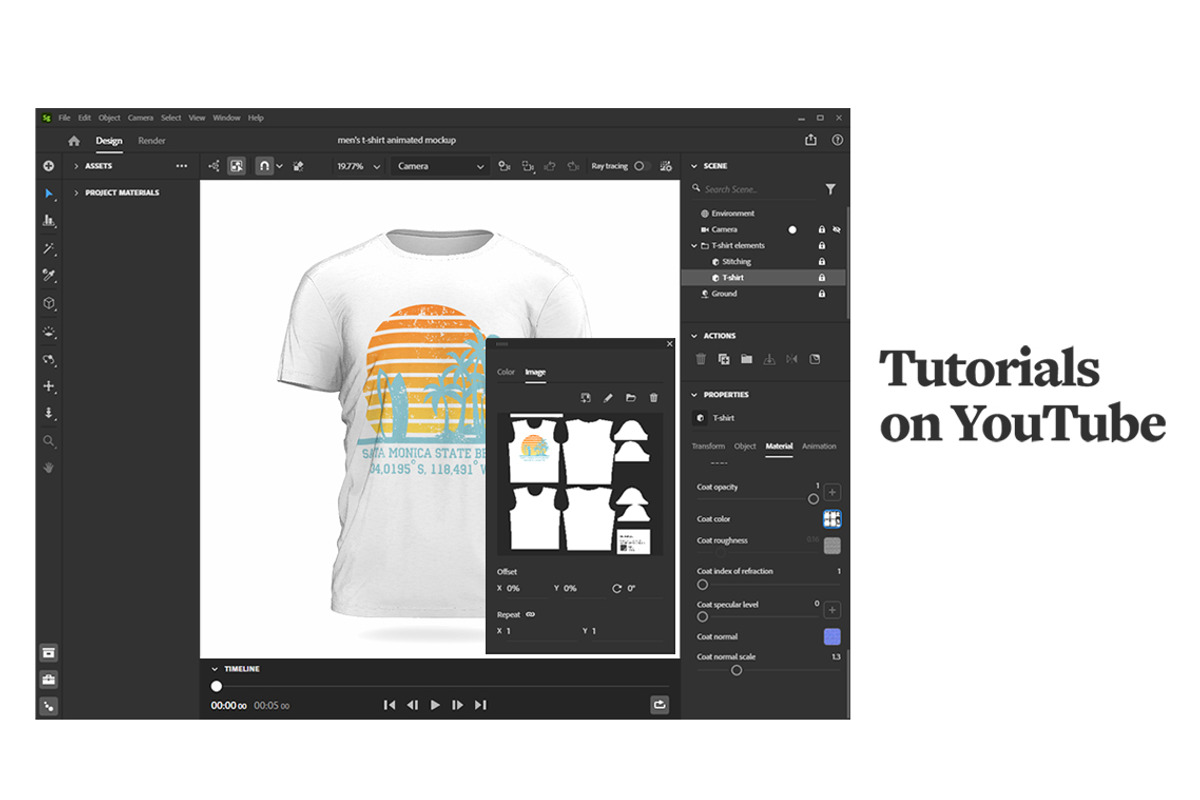Click the Coat normal scale slider handle

(737, 670)
